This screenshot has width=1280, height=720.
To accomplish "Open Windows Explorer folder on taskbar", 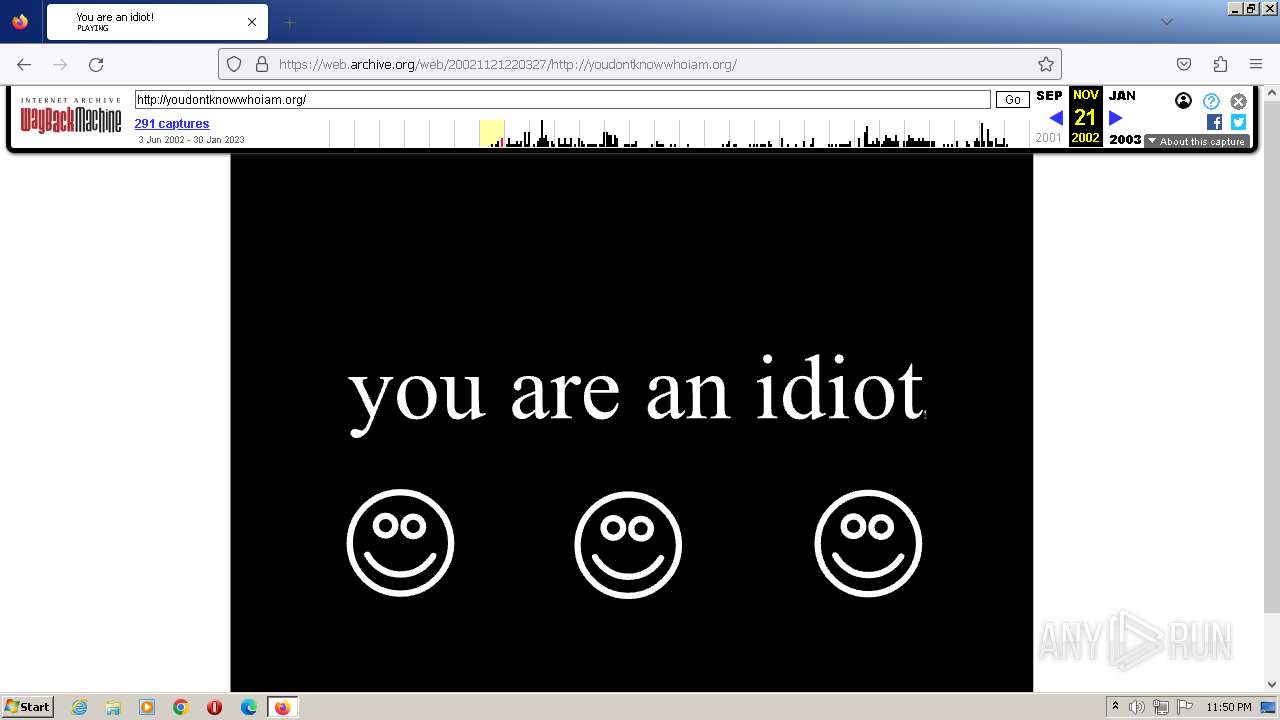I will (x=113, y=707).
